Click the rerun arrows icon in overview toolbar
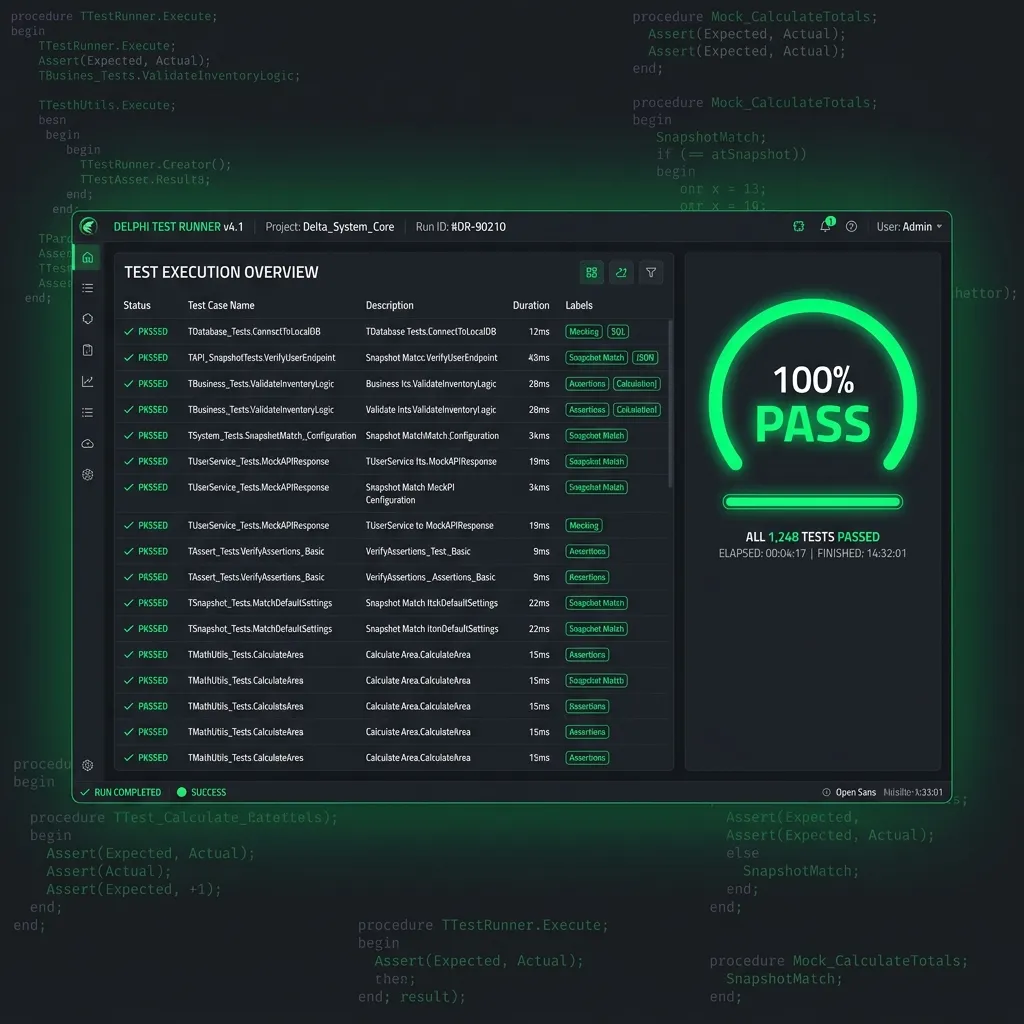The width and height of the screenshot is (1024, 1024). tap(621, 272)
